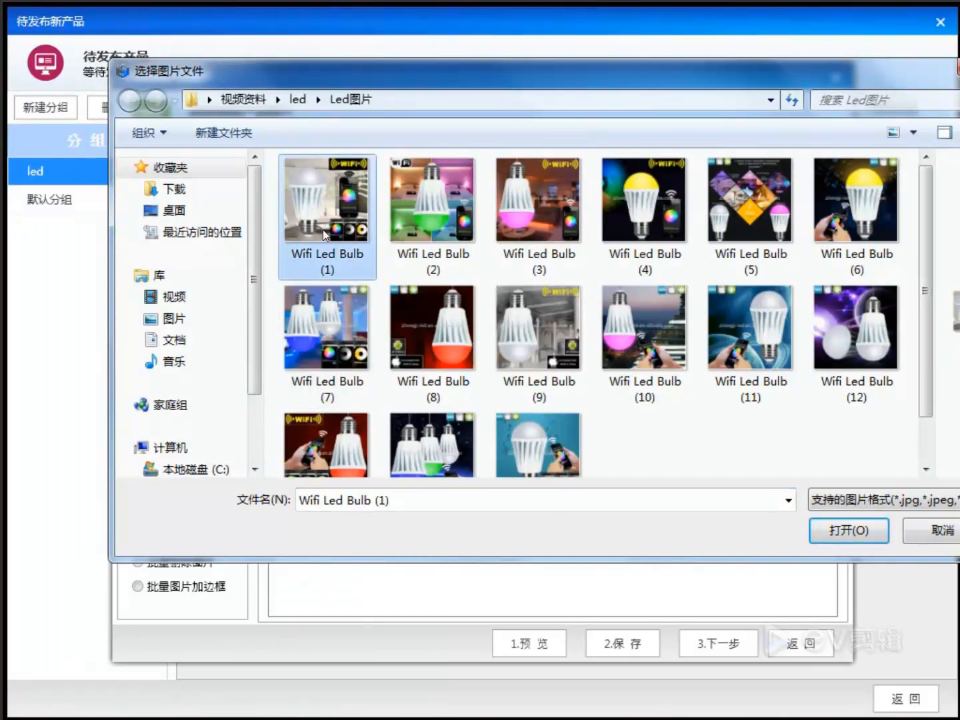Image resolution: width=960 pixels, height=720 pixels.
Task: Click the three-bulbs dark thumbnail in bottom row
Action: [432, 444]
